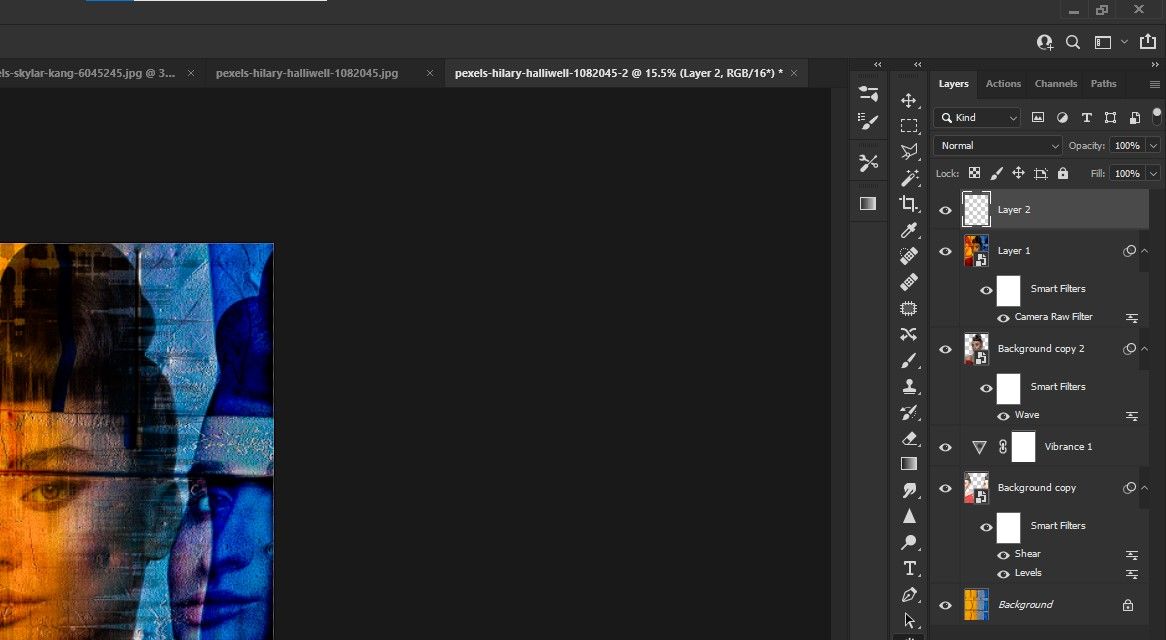Select the Pen tool

(909, 595)
